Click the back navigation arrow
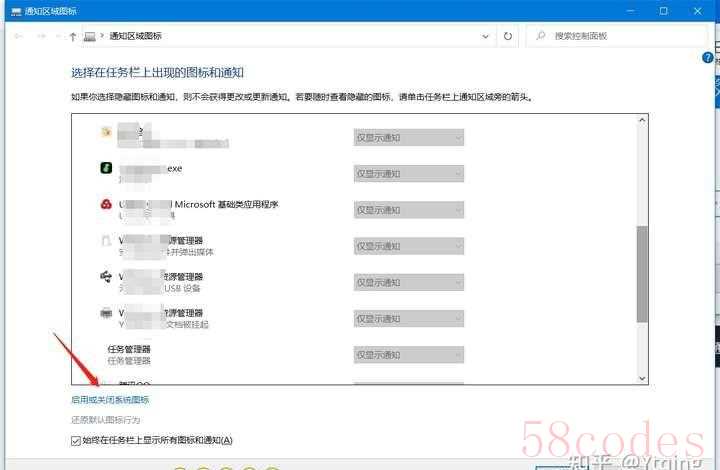 (x=19, y=36)
